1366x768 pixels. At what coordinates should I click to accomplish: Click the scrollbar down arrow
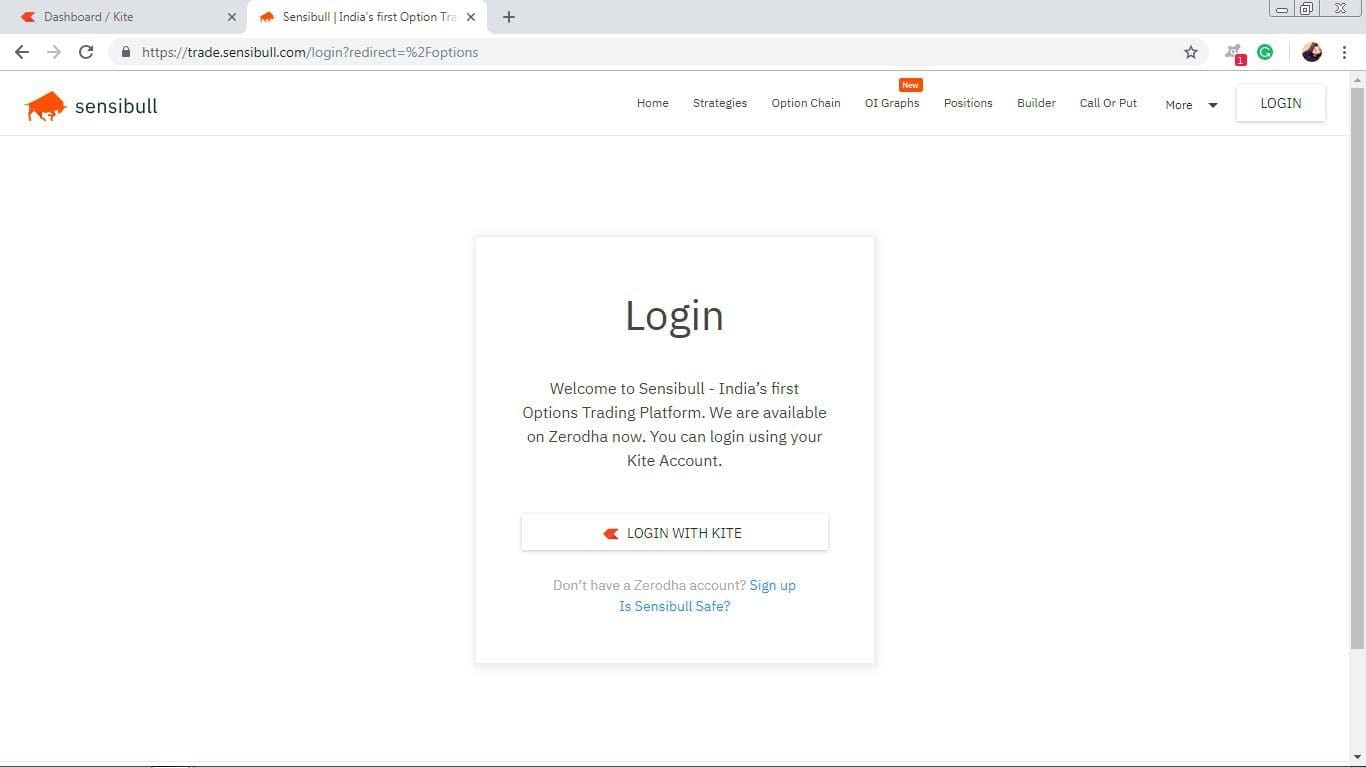tap(1357, 757)
